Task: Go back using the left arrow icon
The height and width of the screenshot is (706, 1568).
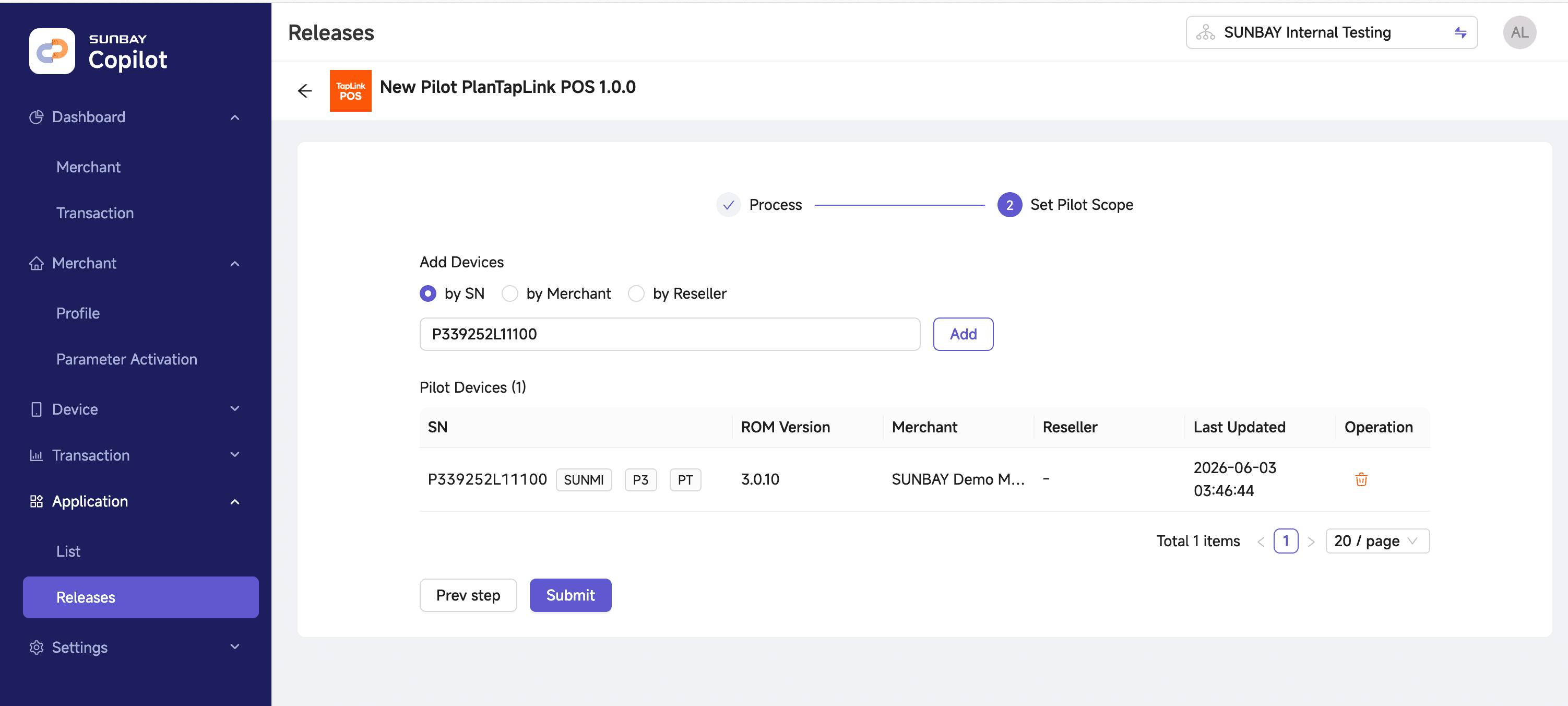Action: (x=305, y=91)
